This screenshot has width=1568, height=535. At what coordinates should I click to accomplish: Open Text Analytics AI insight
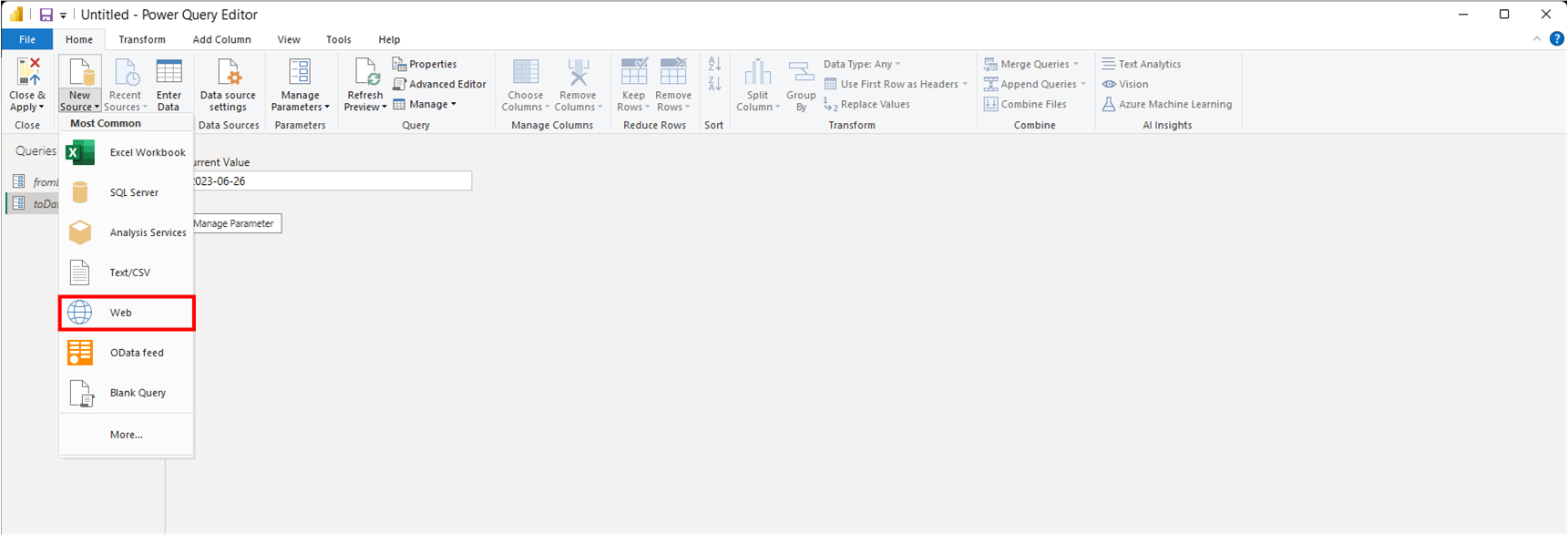1141,64
